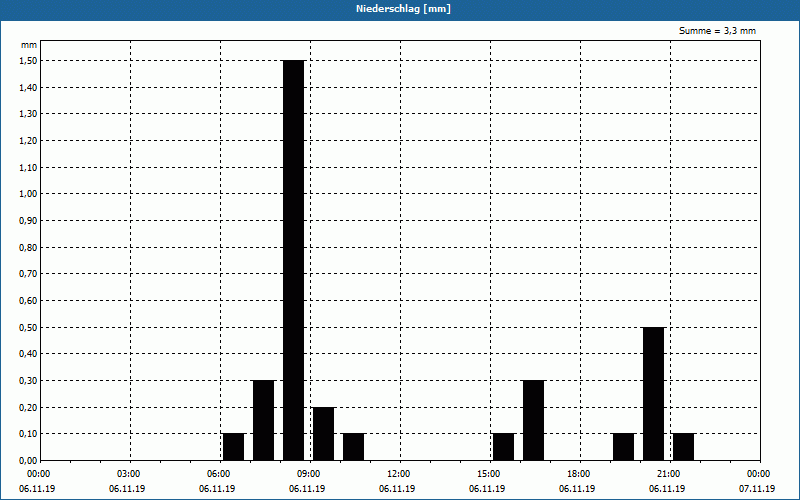Select the 21:00 time label
The image size is (800, 500).
[x=669, y=474]
